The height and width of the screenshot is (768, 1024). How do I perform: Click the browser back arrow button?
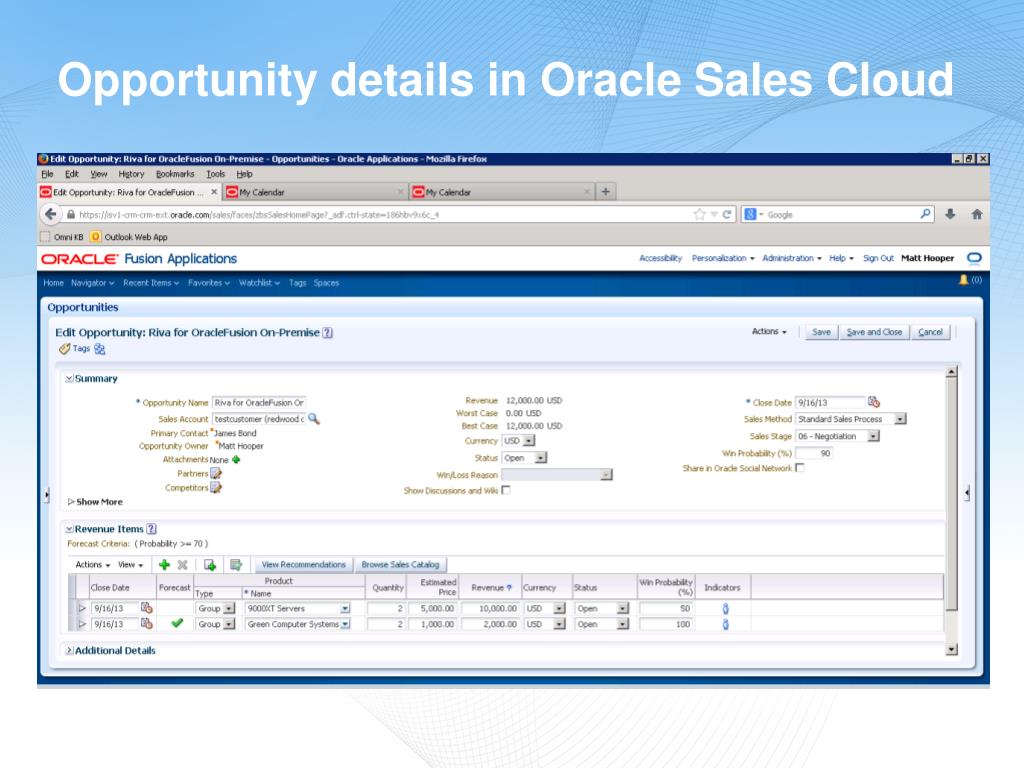click(50, 214)
